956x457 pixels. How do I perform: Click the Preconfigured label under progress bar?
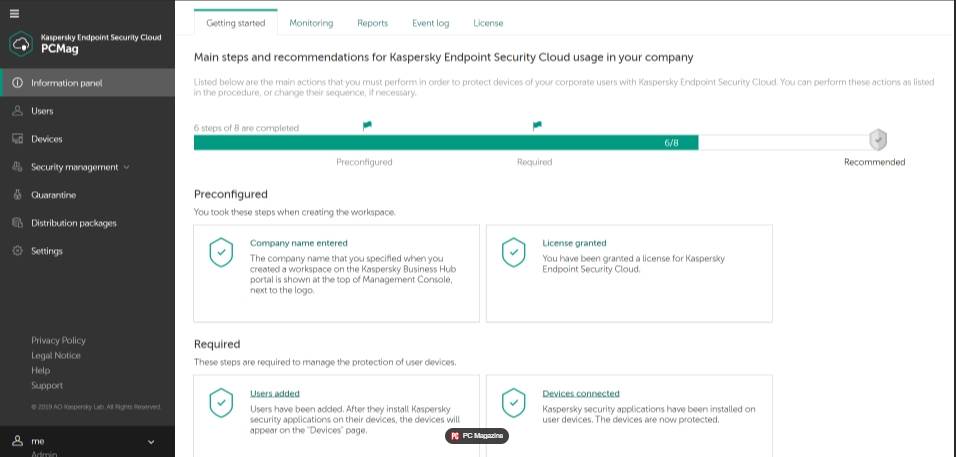[365, 162]
